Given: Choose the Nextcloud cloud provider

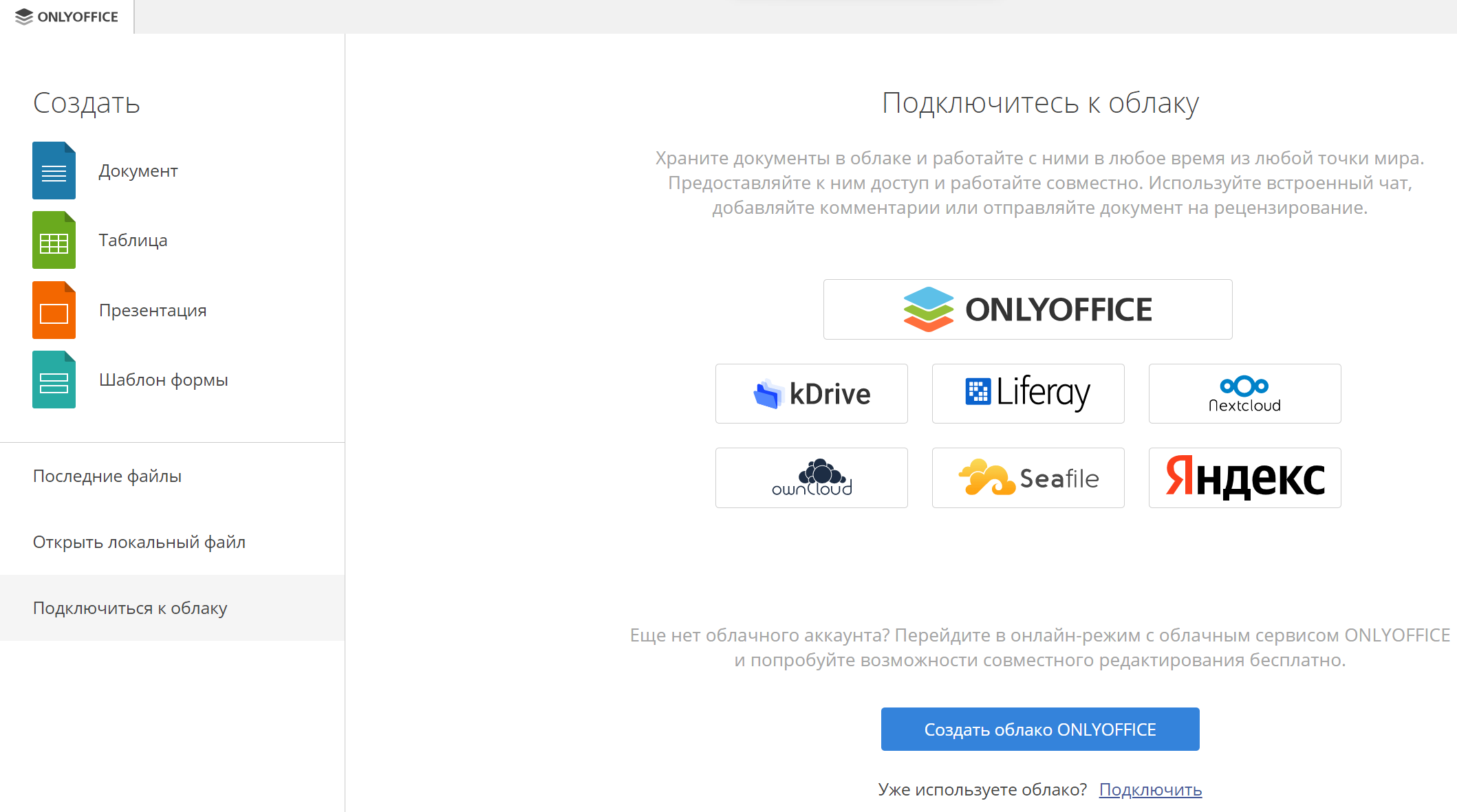Looking at the screenshot, I should click(1245, 393).
